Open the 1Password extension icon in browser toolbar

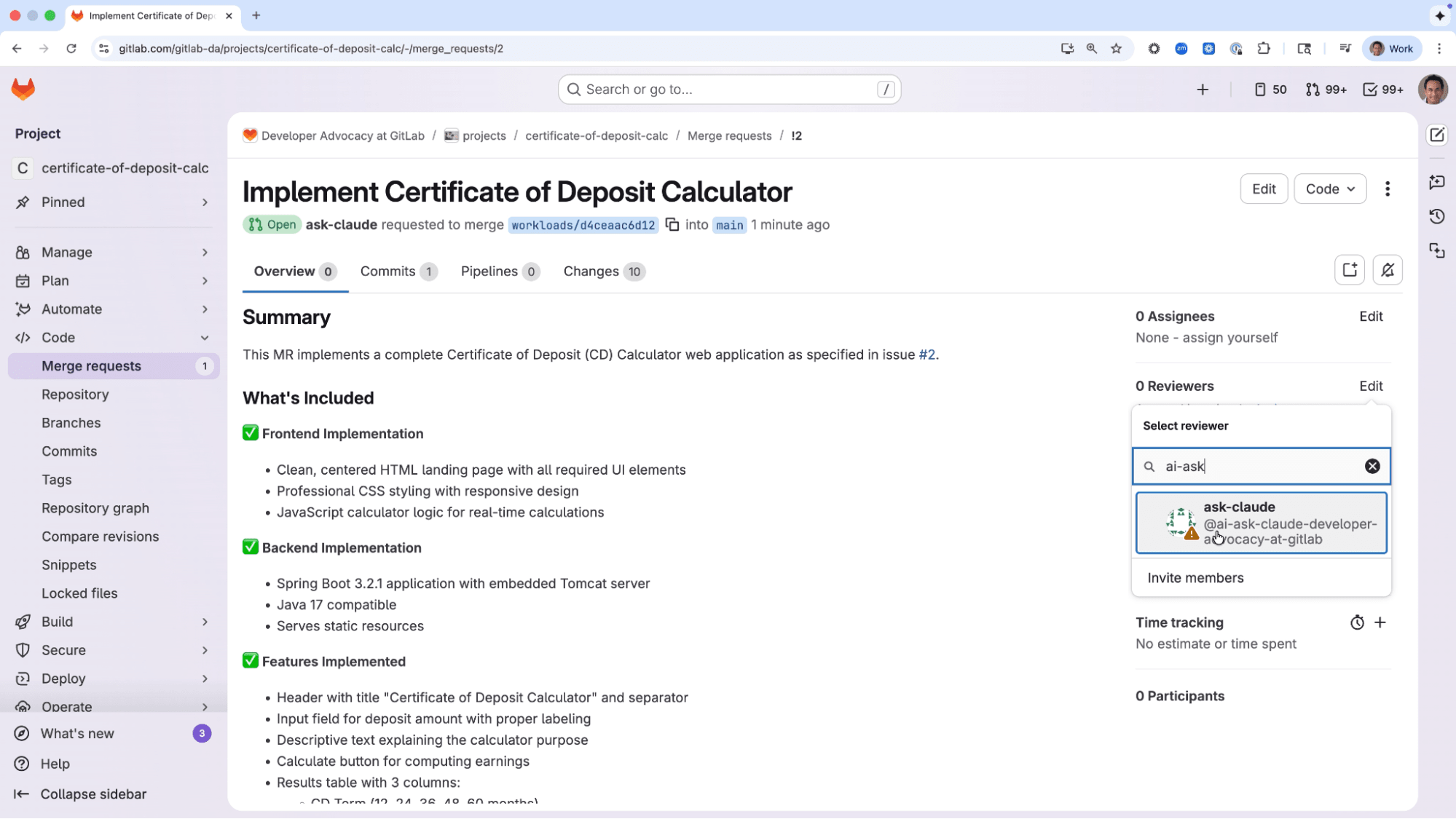1236,49
